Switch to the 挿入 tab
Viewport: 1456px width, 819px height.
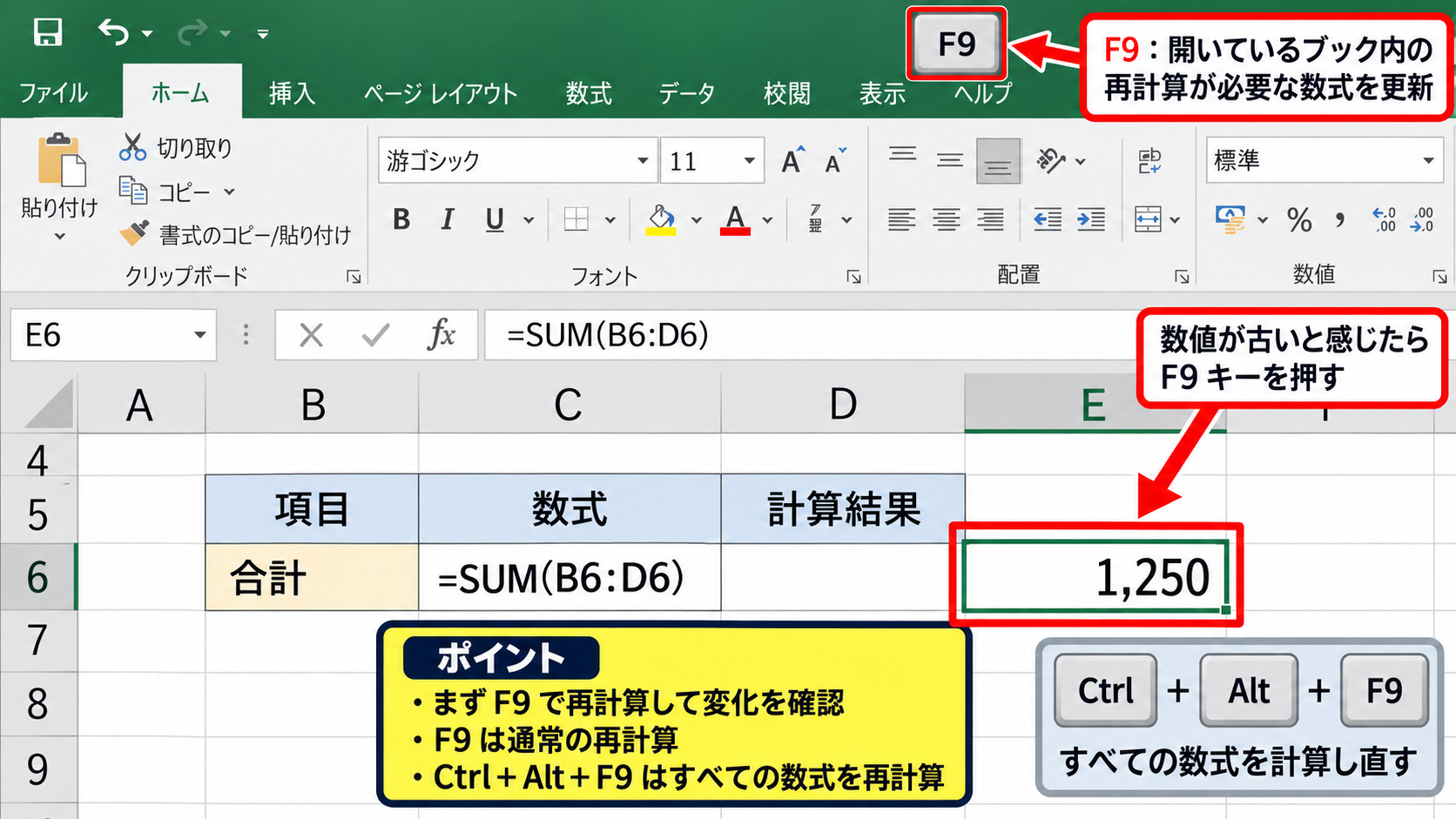pyautogui.click(x=292, y=93)
